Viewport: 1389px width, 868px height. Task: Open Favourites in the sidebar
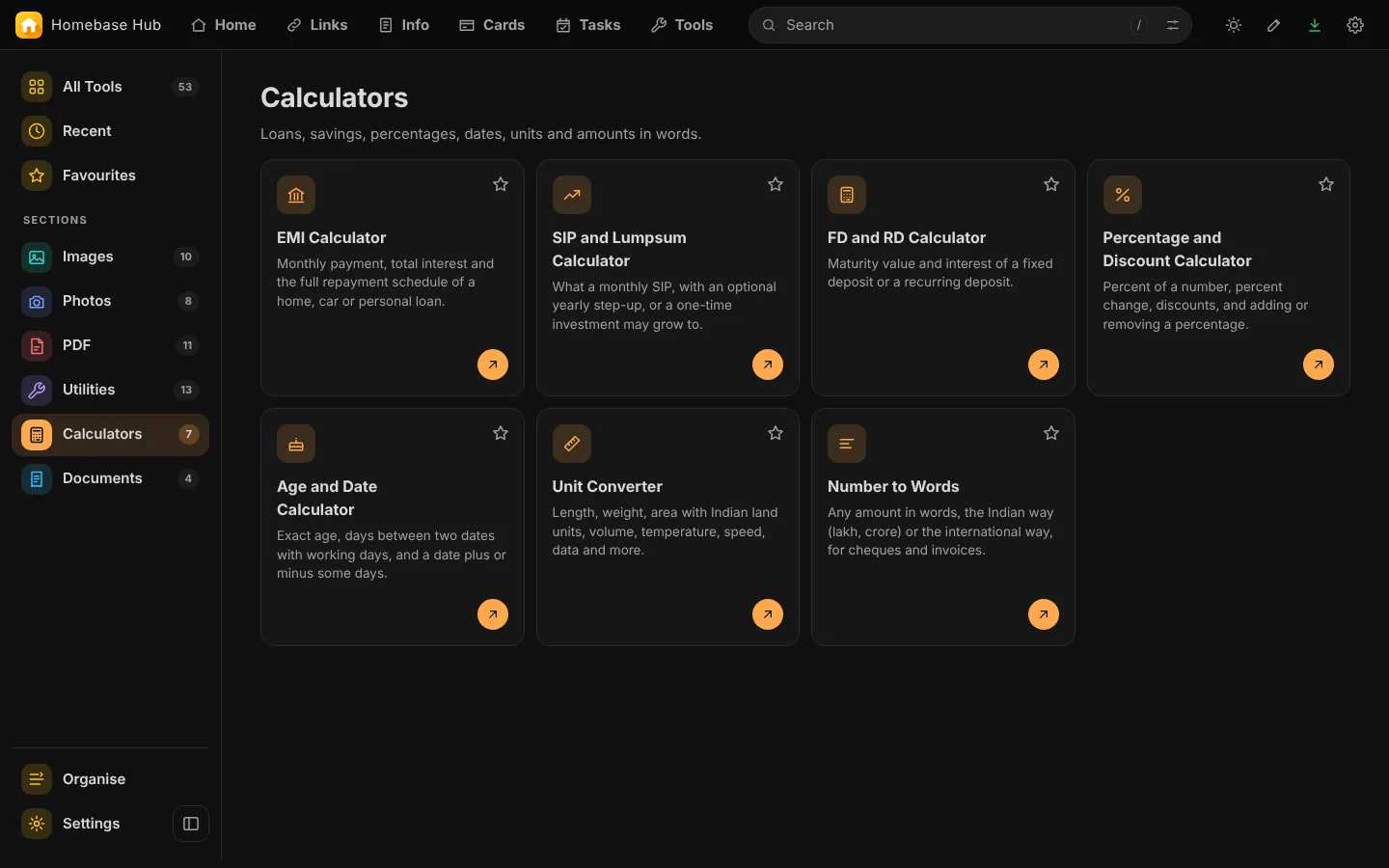(110, 176)
